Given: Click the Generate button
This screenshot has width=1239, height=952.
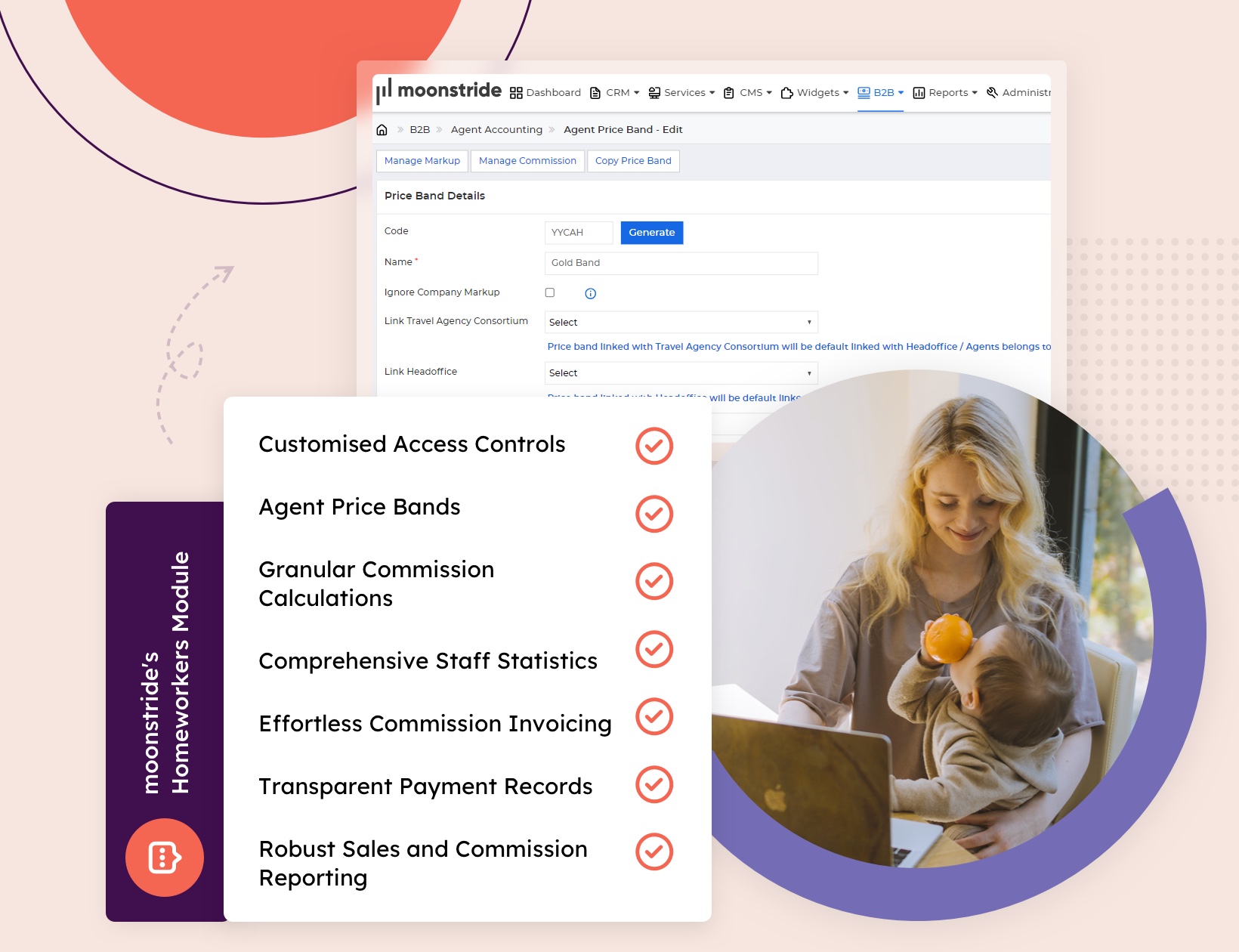Looking at the screenshot, I should coord(652,233).
